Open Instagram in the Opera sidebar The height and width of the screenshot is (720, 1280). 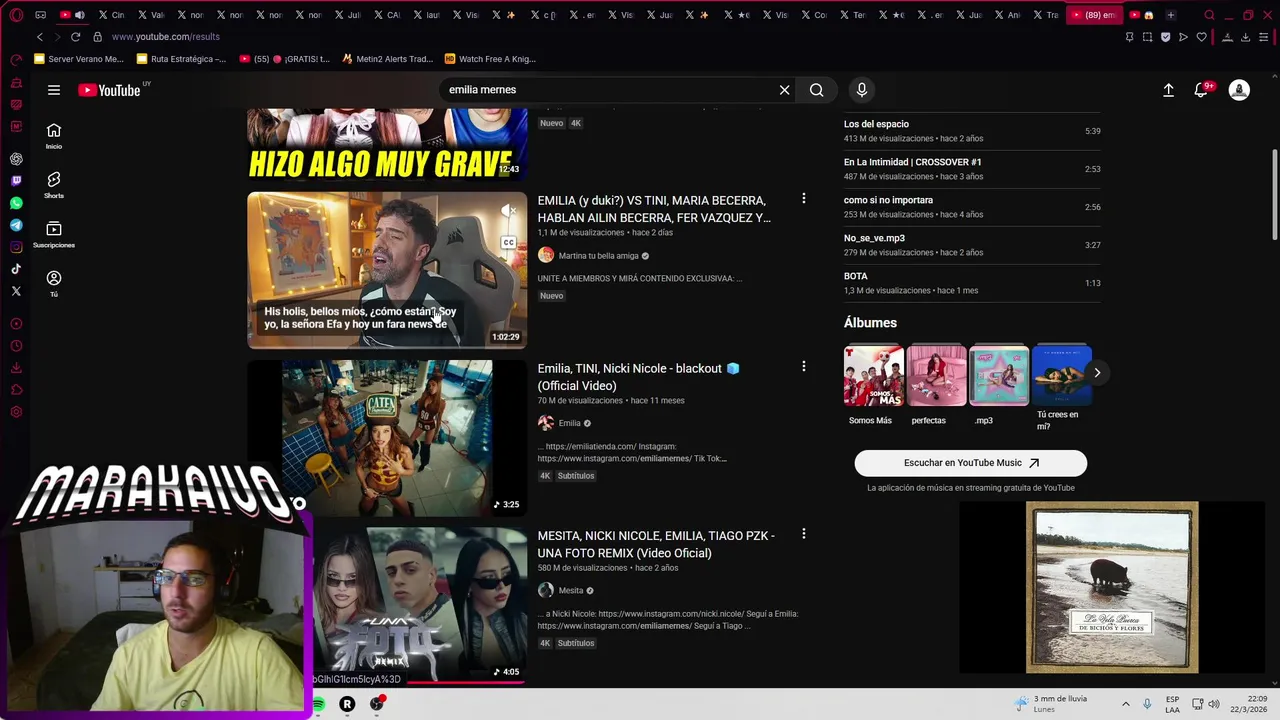pyautogui.click(x=16, y=247)
